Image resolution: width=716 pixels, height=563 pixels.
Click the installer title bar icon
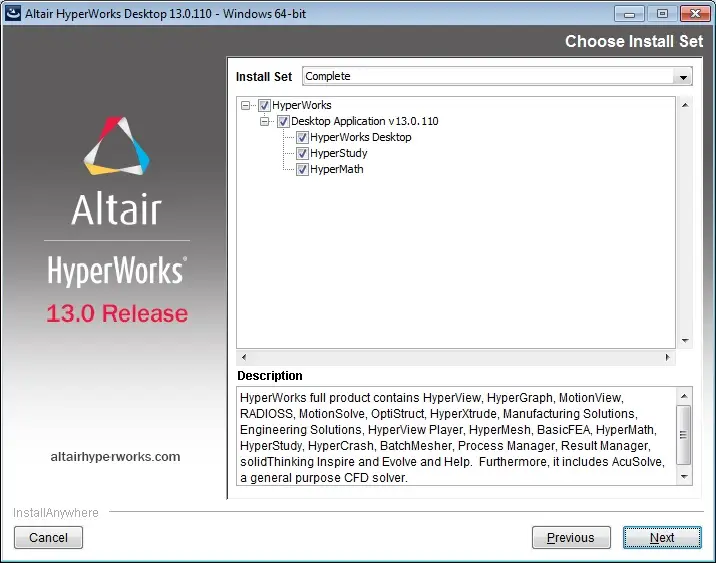13,14
